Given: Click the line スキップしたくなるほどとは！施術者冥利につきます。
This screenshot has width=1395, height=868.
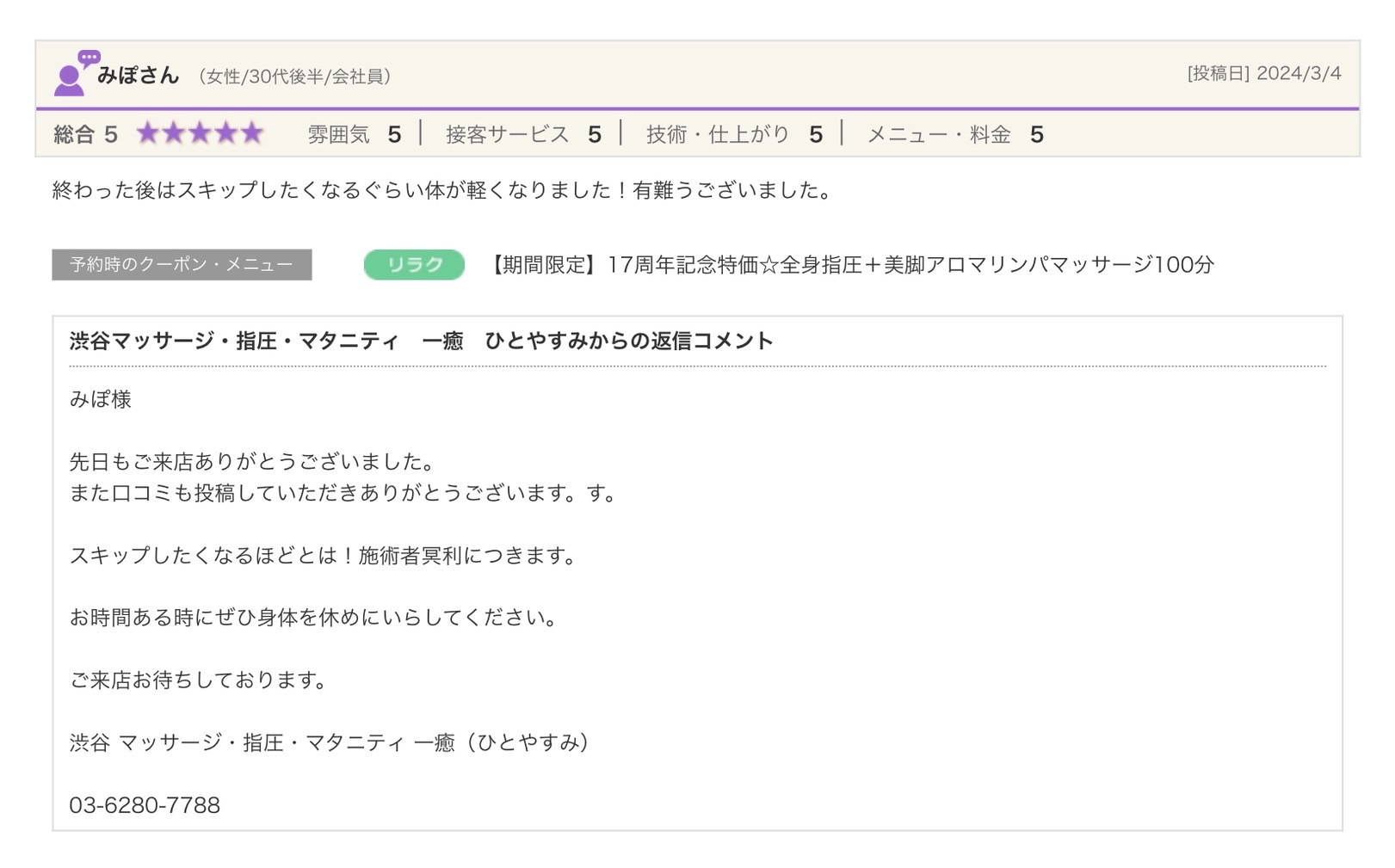Looking at the screenshot, I should click(x=324, y=556).
